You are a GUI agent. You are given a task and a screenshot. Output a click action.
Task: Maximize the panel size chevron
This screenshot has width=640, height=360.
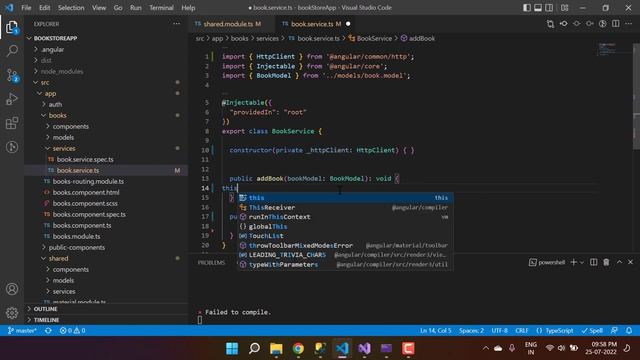(619, 262)
